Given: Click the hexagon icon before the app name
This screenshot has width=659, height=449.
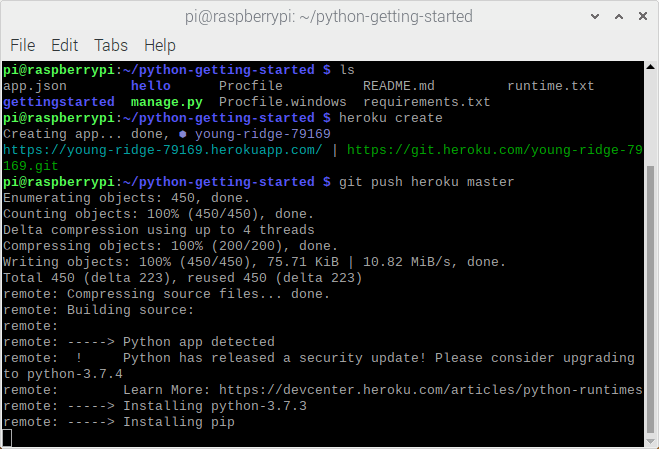Looking at the screenshot, I should pos(182,134).
